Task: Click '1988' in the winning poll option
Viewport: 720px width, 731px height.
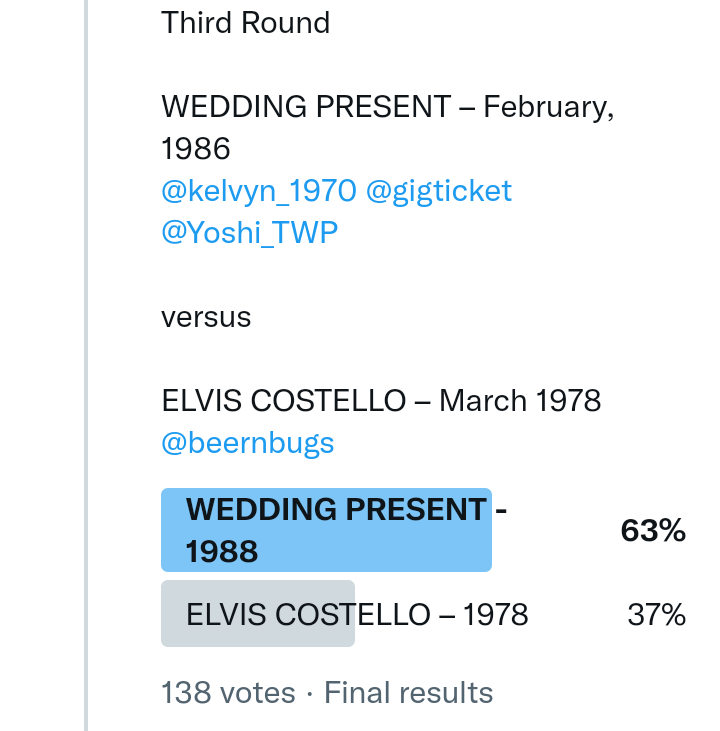Action: [x=222, y=551]
